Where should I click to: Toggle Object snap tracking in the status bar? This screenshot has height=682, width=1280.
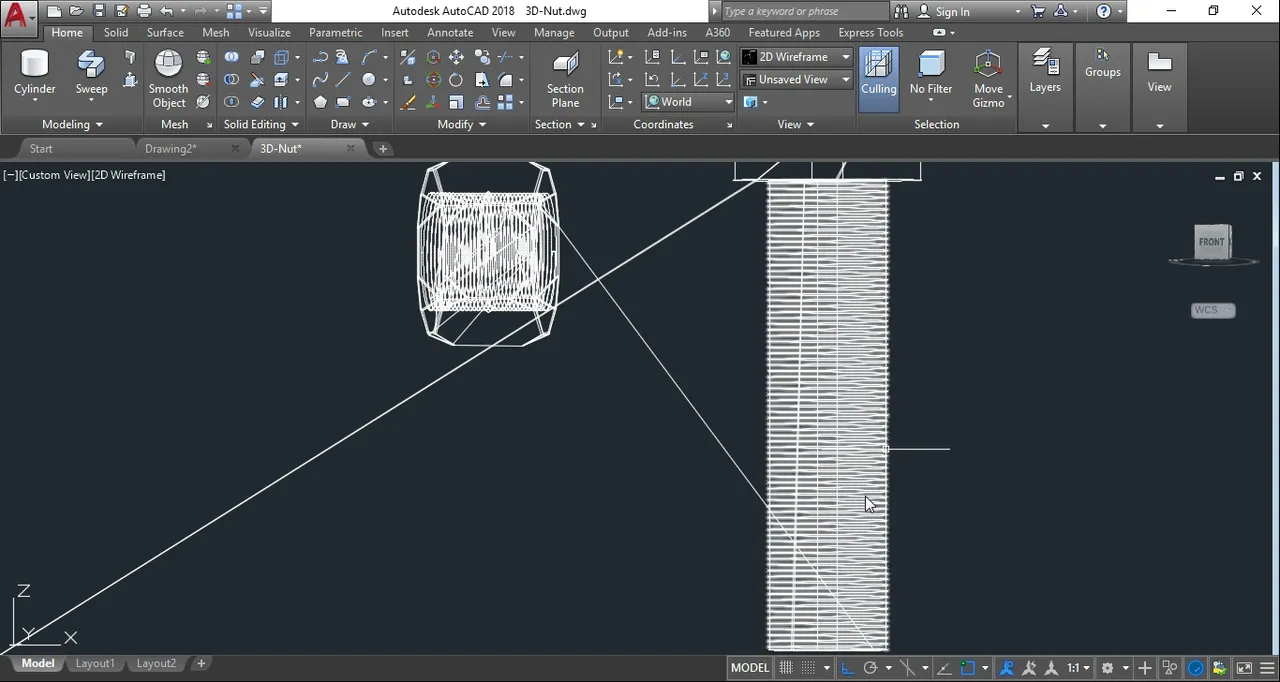tap(945, 668)
